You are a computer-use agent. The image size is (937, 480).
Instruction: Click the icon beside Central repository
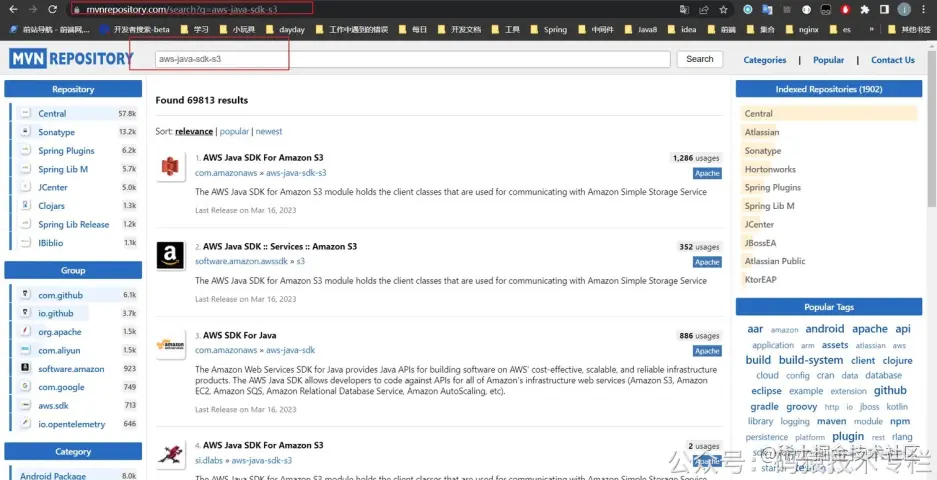26,113
